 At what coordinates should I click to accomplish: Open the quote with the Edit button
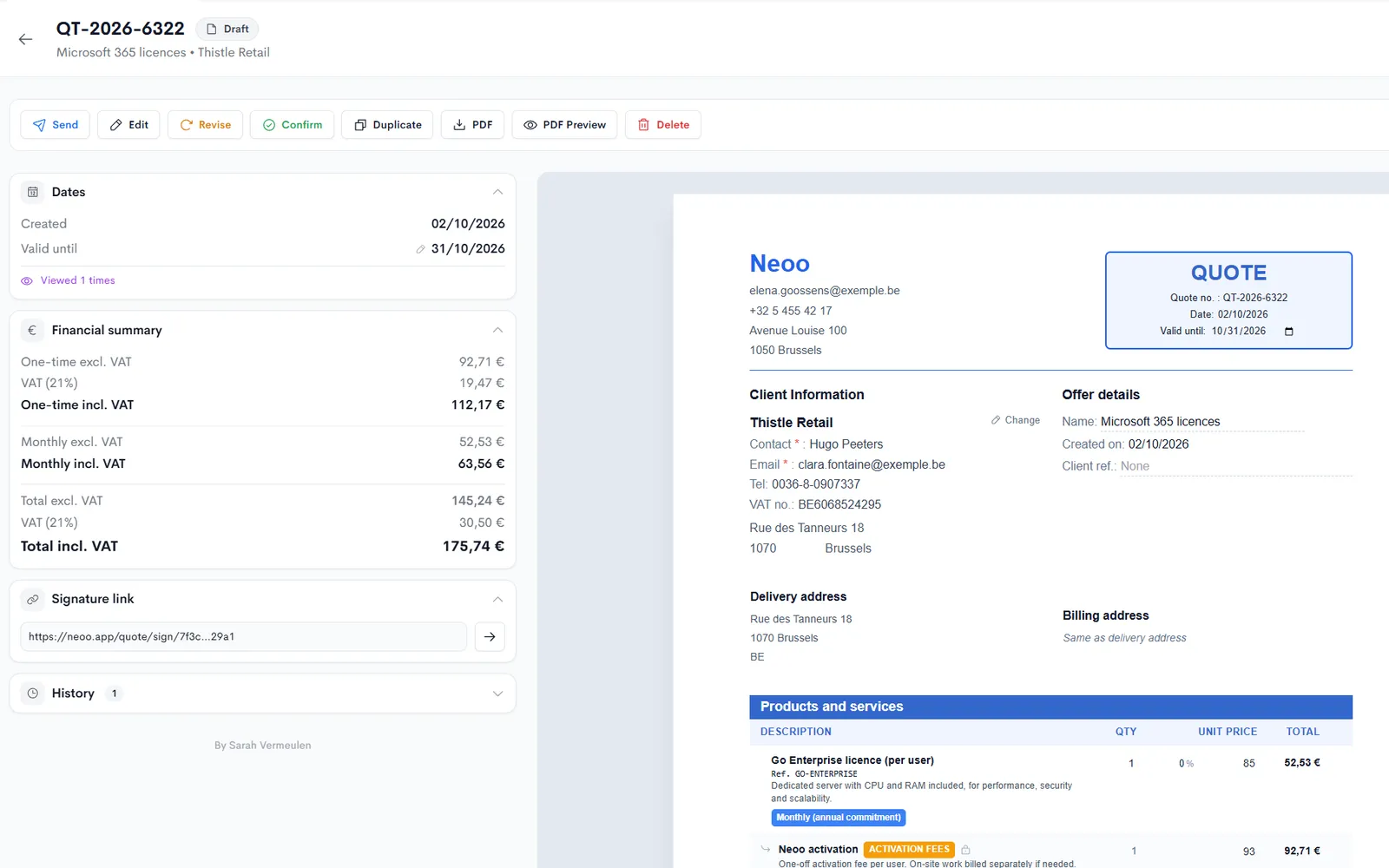point(128,125)
